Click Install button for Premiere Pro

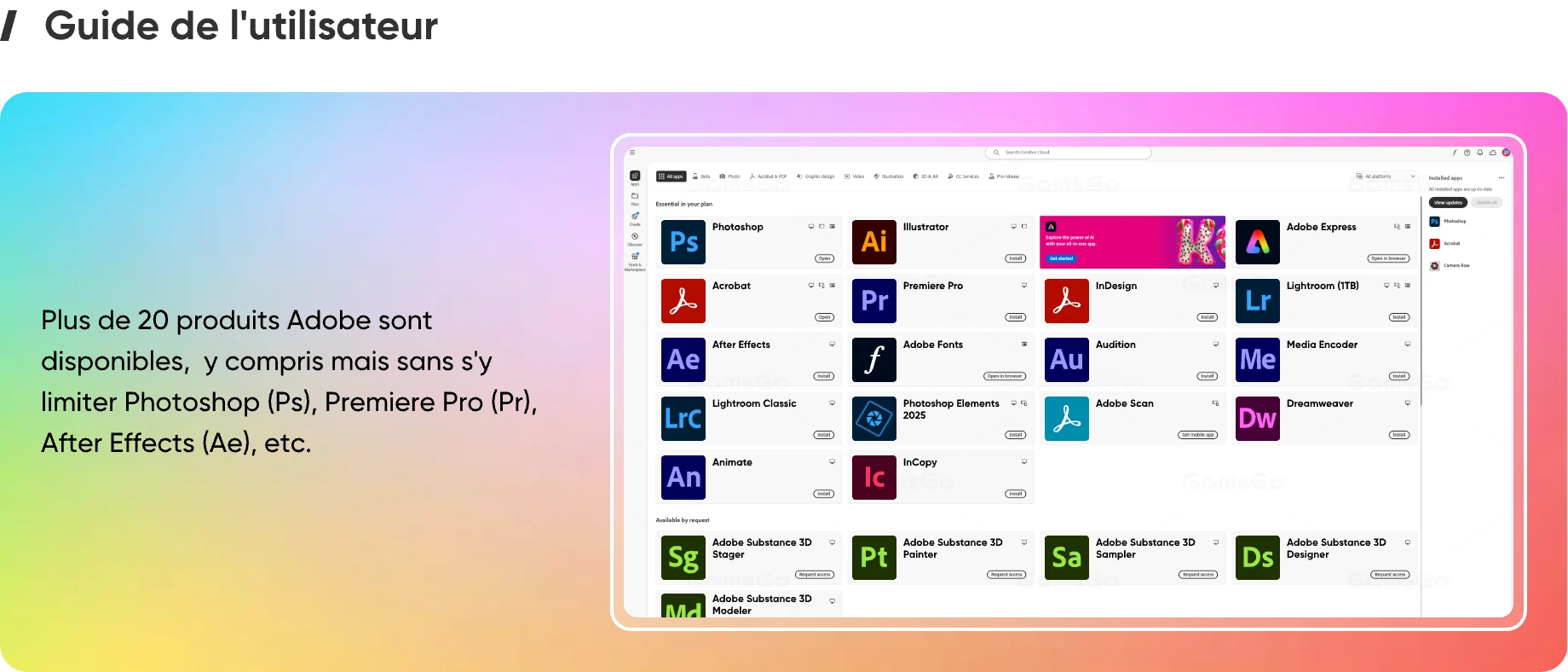click(1016, 317)
